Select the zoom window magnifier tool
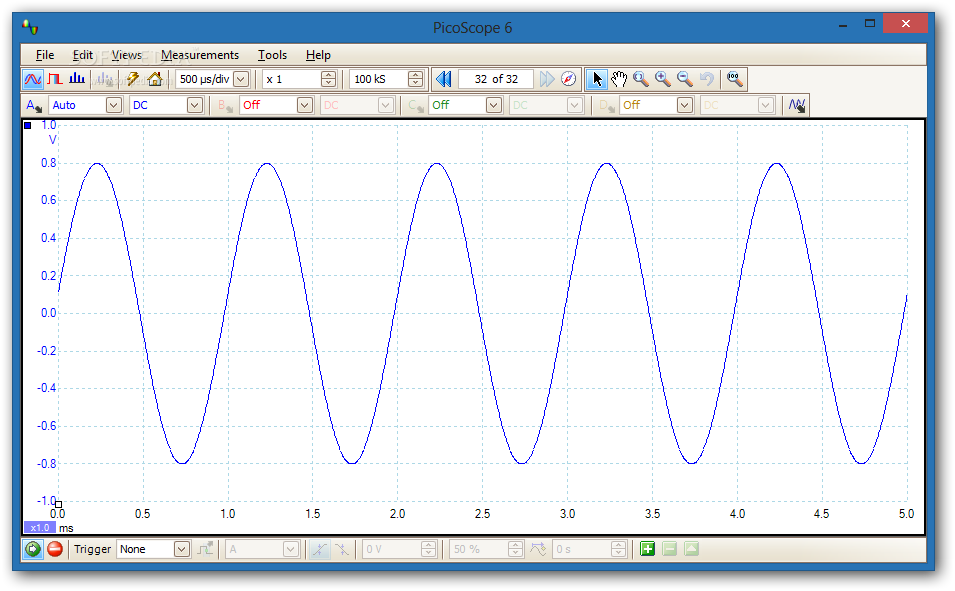Screen dimensions: 955x591 pos(641,79)
